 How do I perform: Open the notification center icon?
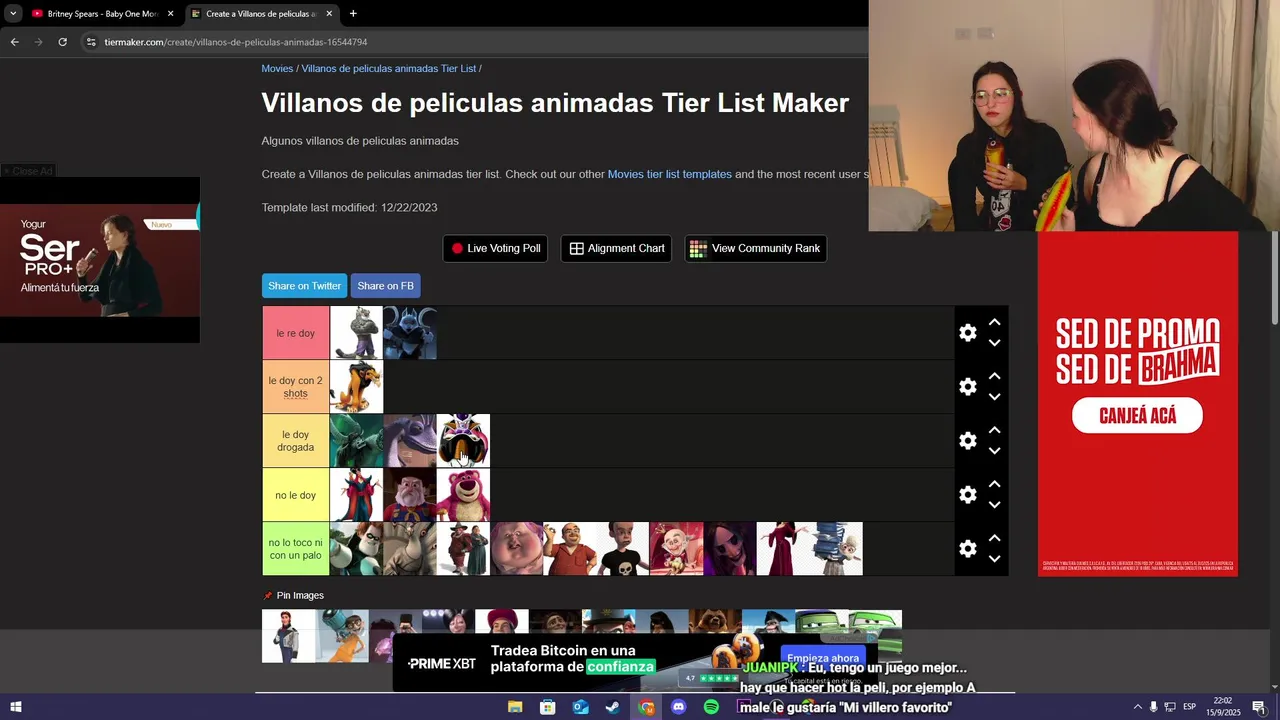pyautogui.click(x=1258, y=707)
